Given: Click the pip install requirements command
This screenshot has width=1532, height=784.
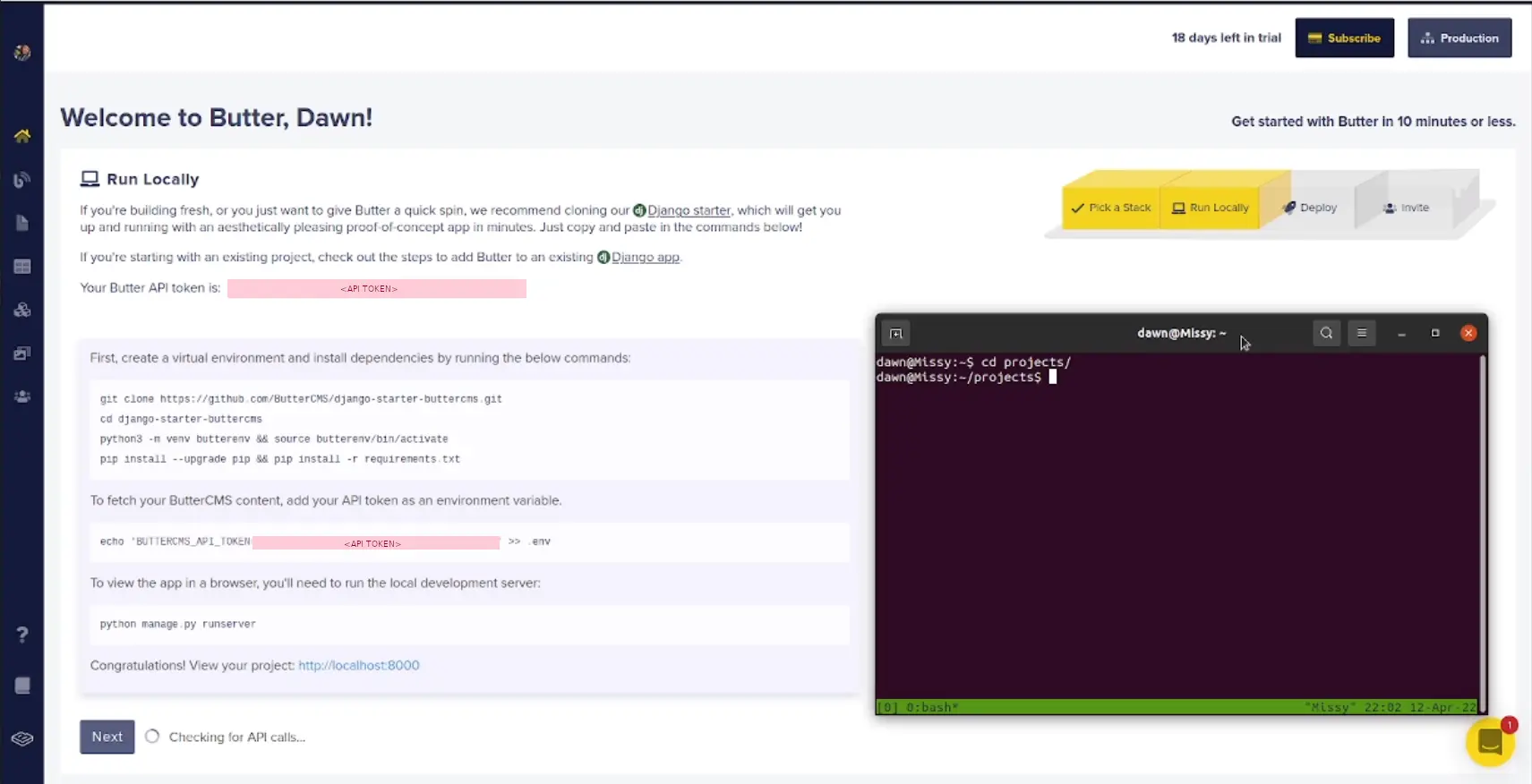Looking at the screenshot, I should click(x=280, y=459).
